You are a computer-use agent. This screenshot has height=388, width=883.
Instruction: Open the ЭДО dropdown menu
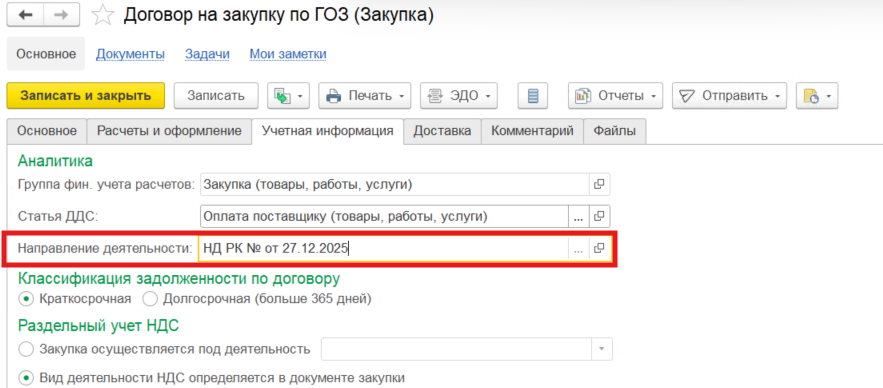click(459, 96)
